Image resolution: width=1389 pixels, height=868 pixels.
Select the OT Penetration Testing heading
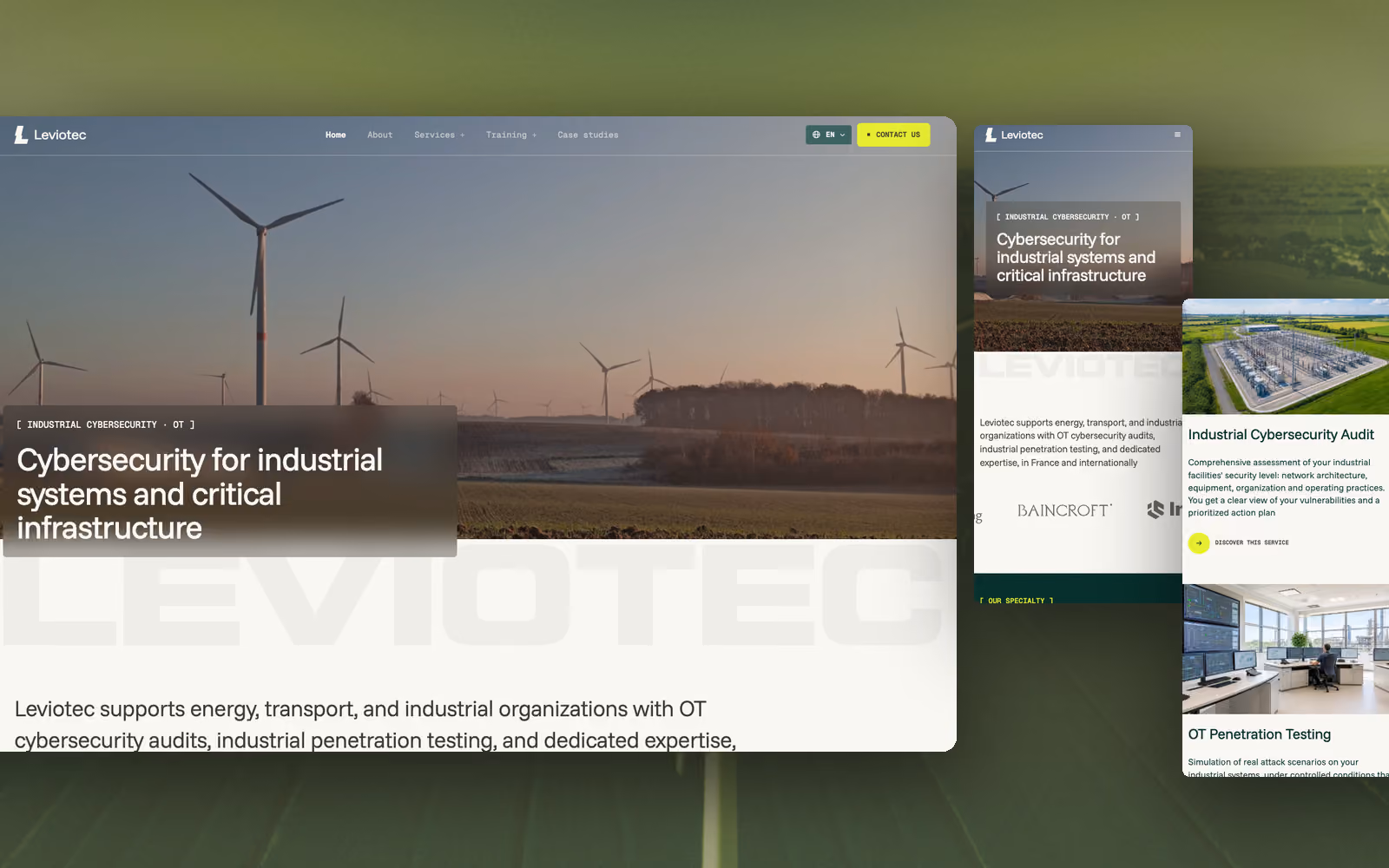click(1259, 734)
